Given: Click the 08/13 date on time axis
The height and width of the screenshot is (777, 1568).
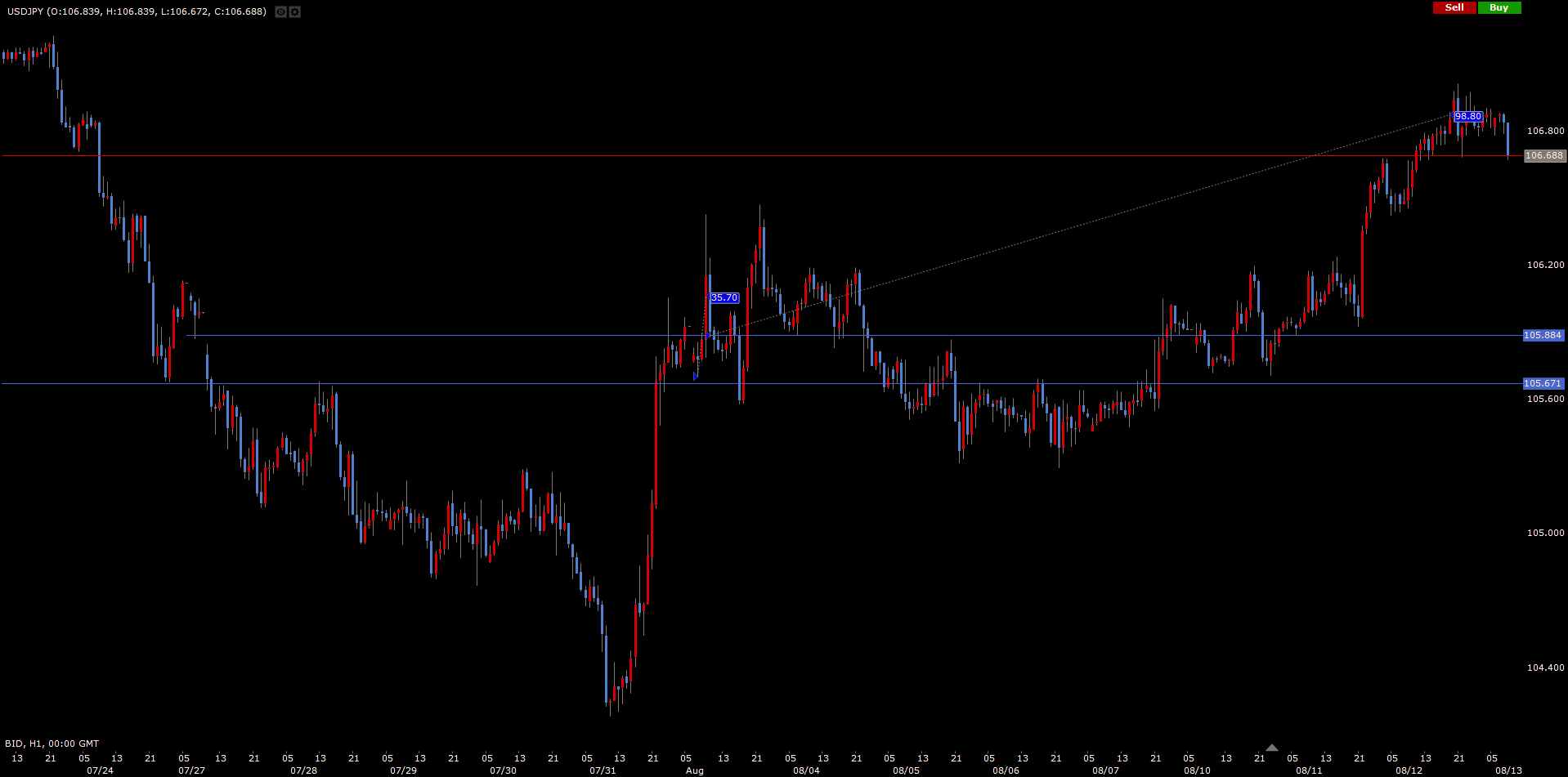Looking at the screenshot, I should (1508, 770).
